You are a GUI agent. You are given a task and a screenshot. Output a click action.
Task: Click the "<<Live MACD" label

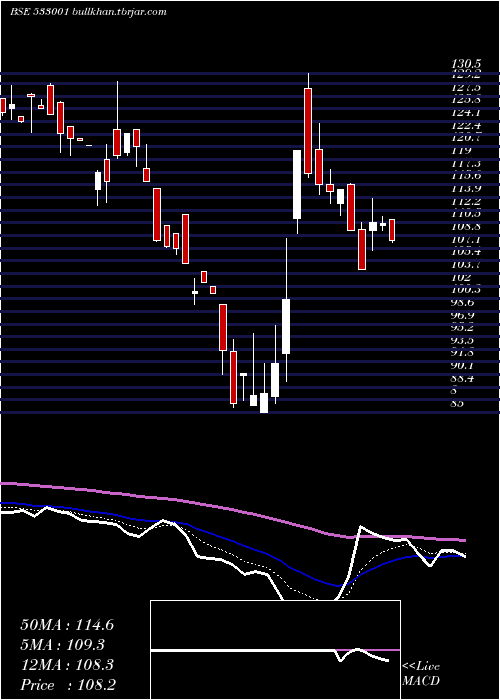coord(421,673)
